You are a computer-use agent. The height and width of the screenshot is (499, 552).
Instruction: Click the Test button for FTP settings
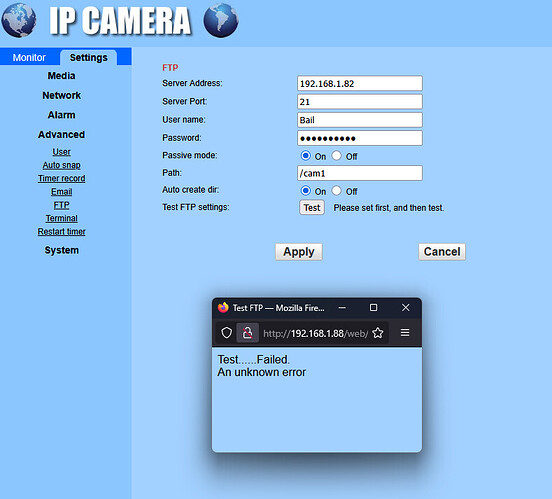click(x=312, y=207)
